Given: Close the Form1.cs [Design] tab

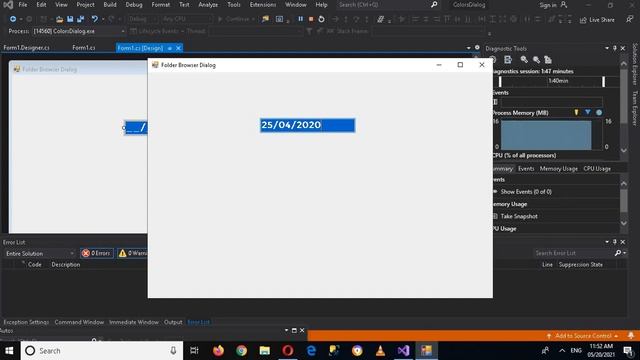Looking at the screenshot, I should click(x=178, y=48).
